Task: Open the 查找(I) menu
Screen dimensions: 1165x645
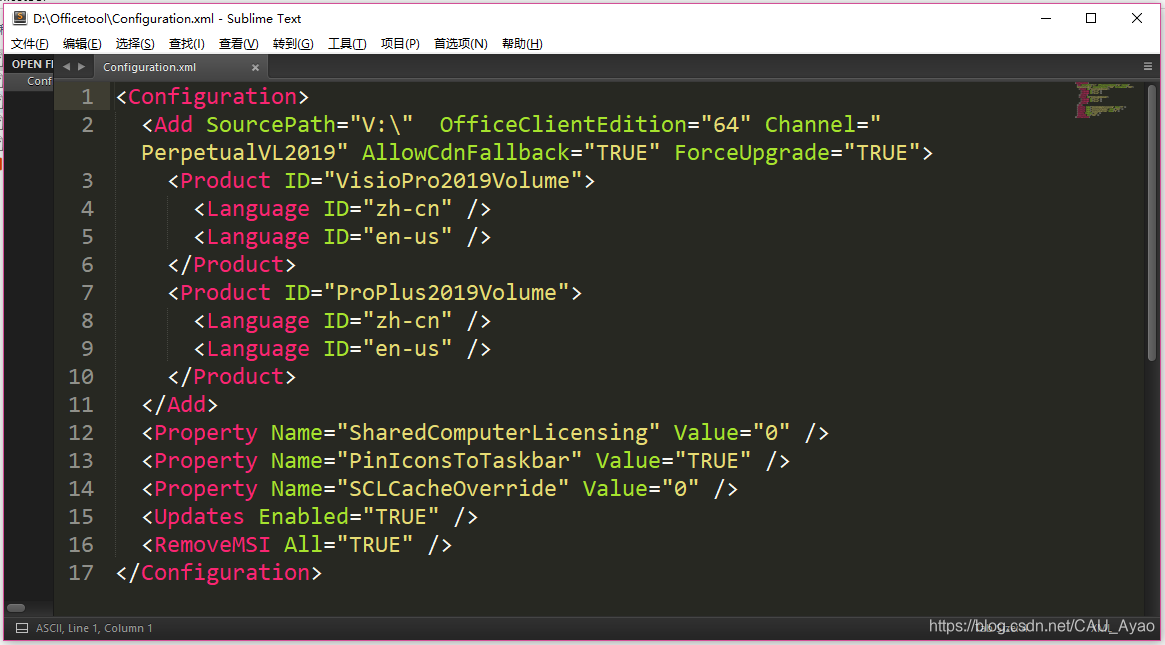Action: click(x=186, y=44)
